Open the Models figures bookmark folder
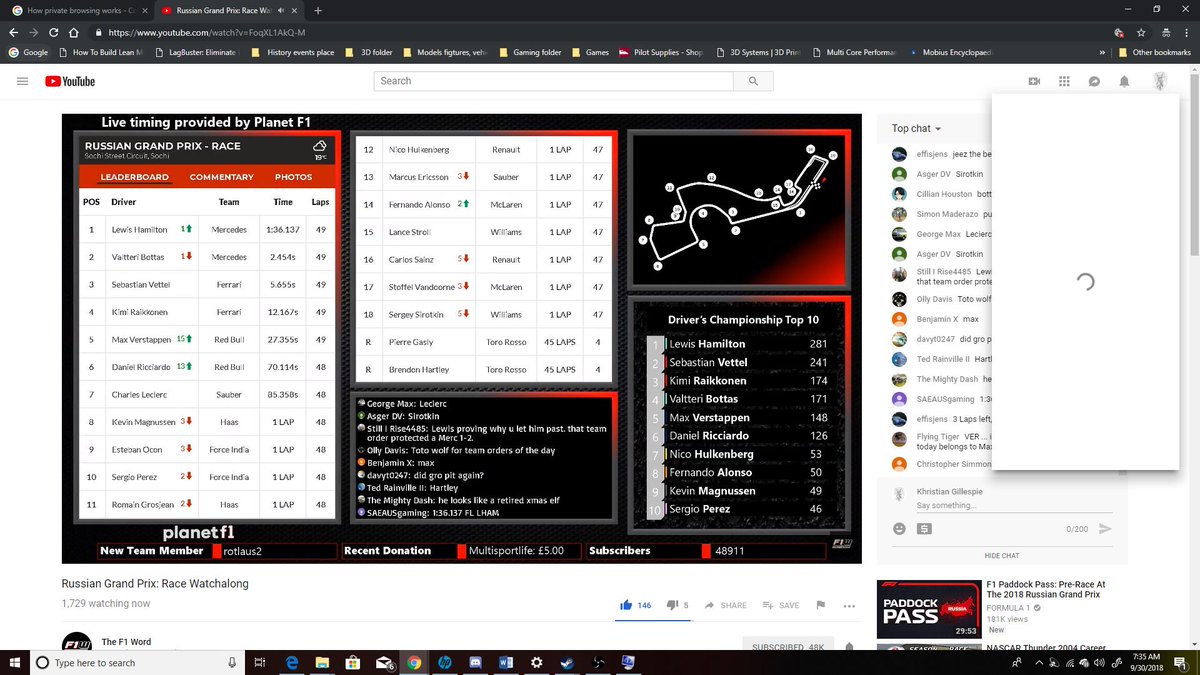The width and height of the screenshot is (1200, 675). pyautogui.click(x=446, y=52)
